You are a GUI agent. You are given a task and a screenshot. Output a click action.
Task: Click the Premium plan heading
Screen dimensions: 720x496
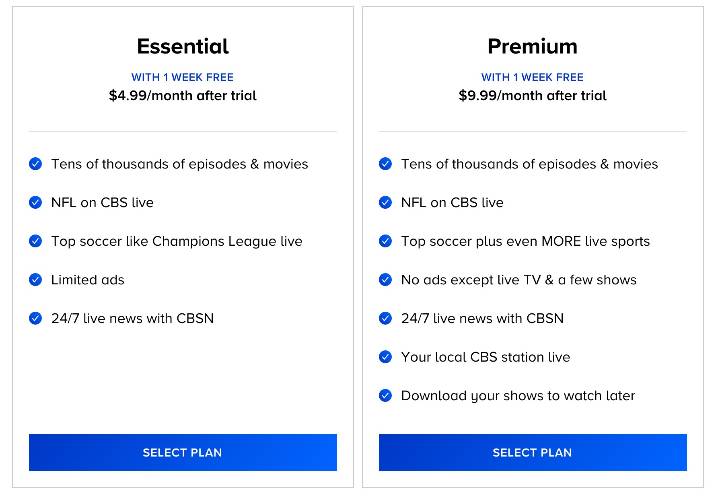[x=533, y=46]
